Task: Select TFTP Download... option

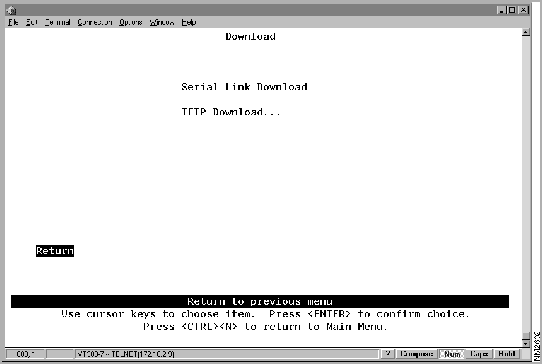Action: 231,112
